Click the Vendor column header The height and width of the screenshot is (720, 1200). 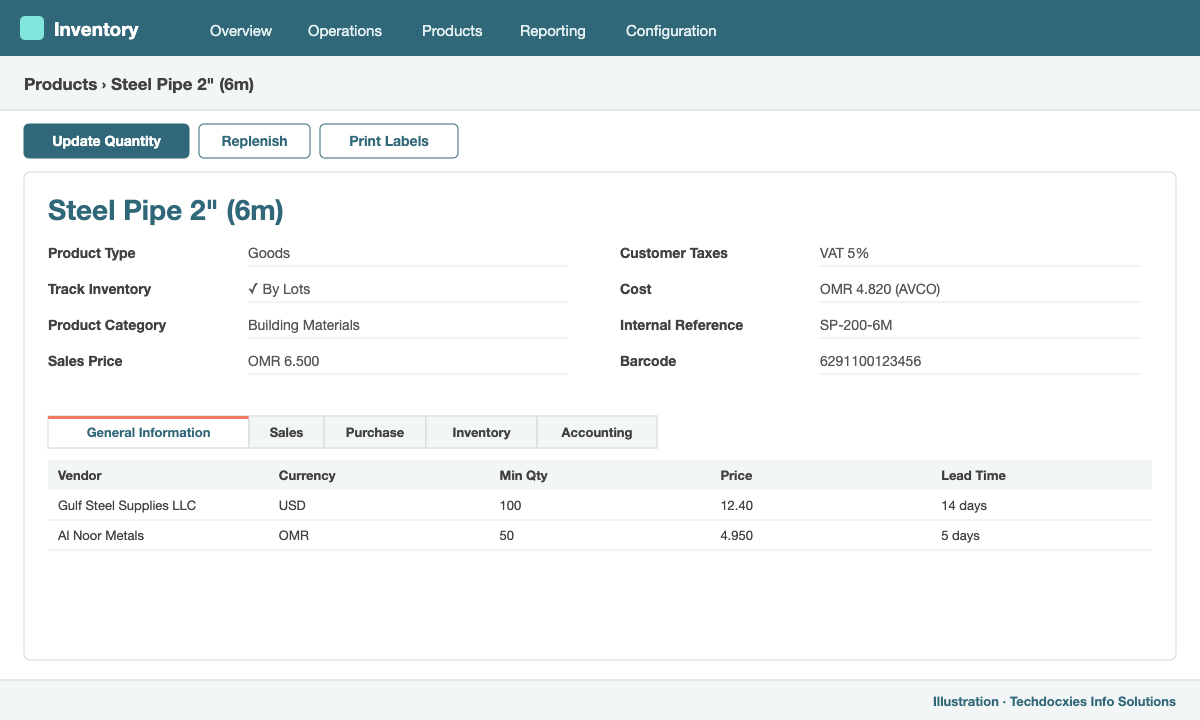(x=80, y=475)
